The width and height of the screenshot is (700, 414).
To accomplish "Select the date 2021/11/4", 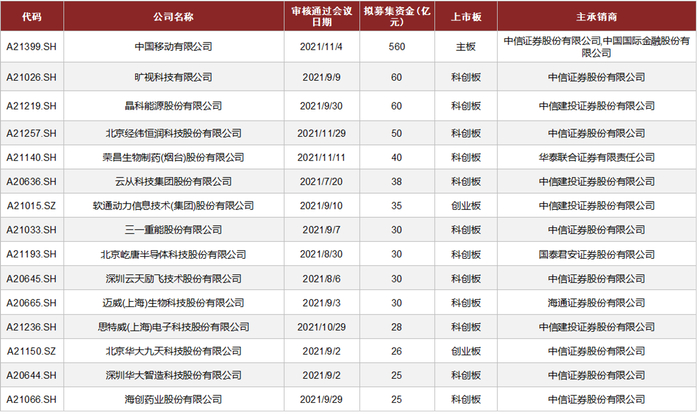I will pos(321,47).
